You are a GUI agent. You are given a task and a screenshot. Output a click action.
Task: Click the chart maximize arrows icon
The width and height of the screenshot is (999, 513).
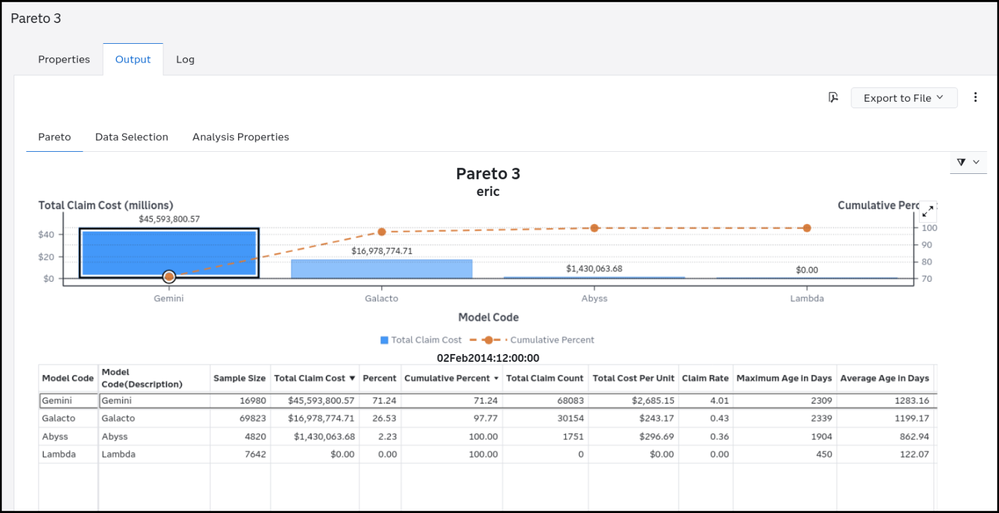pos(928,210)
